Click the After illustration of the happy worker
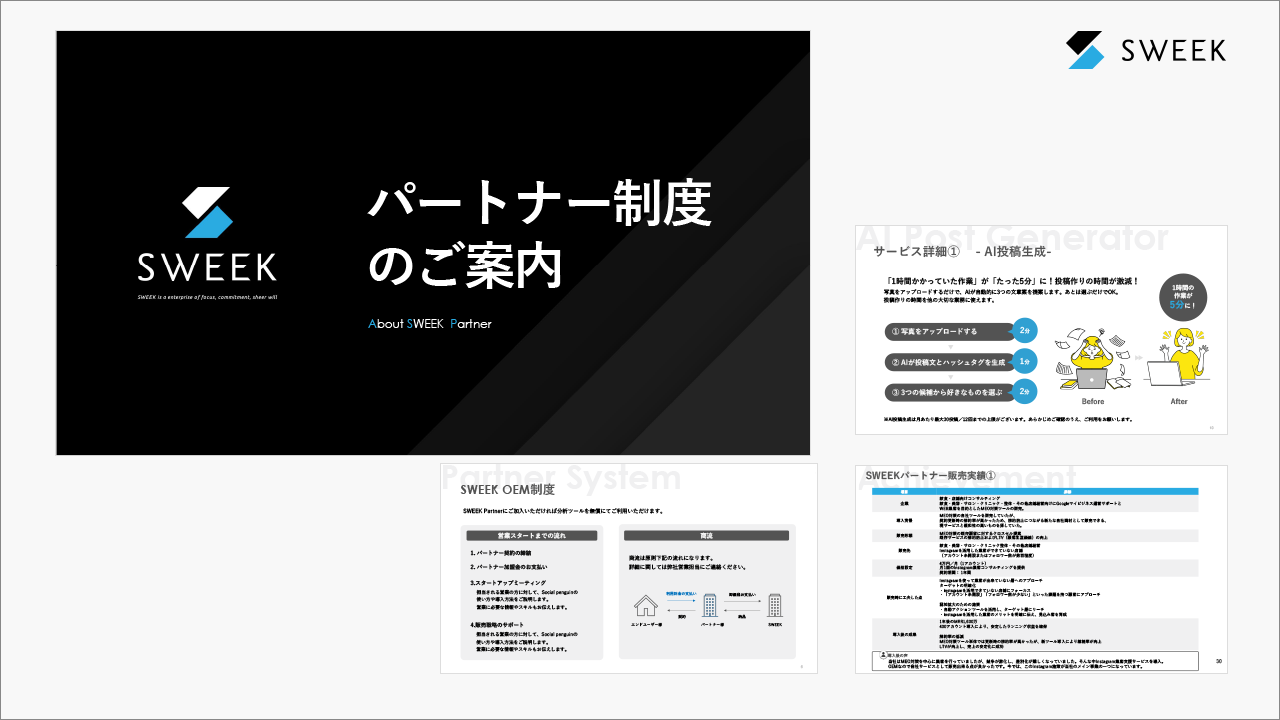The height and width of the screenshot is (720, 1280). point(1176,360)
